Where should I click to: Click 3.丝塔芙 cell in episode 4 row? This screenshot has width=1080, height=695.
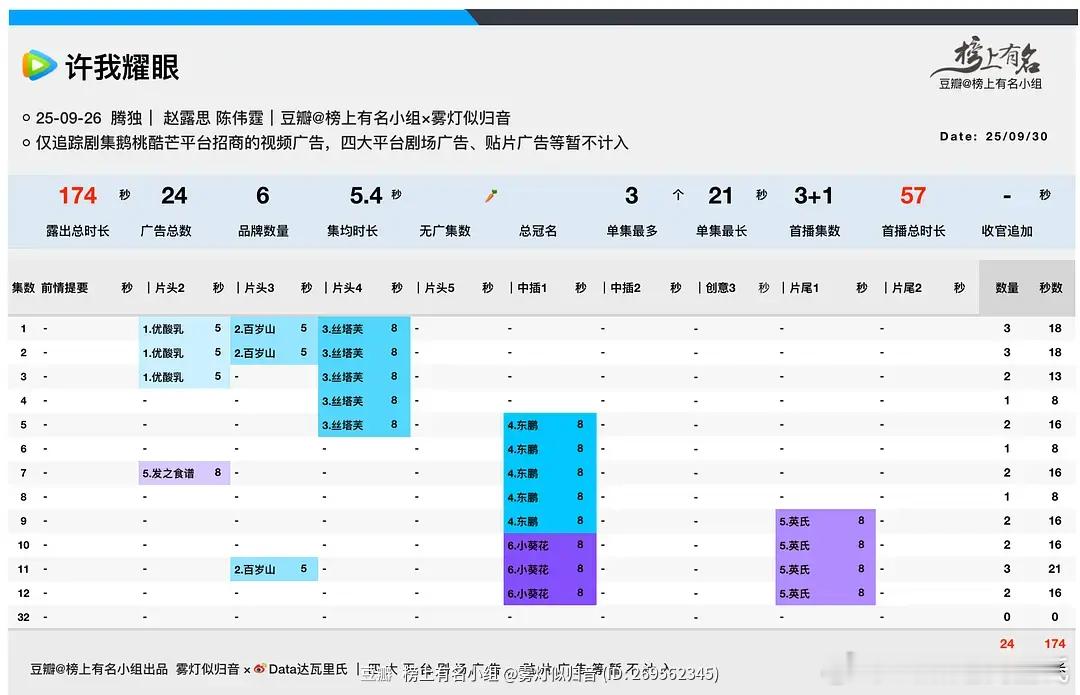point(364,401)
